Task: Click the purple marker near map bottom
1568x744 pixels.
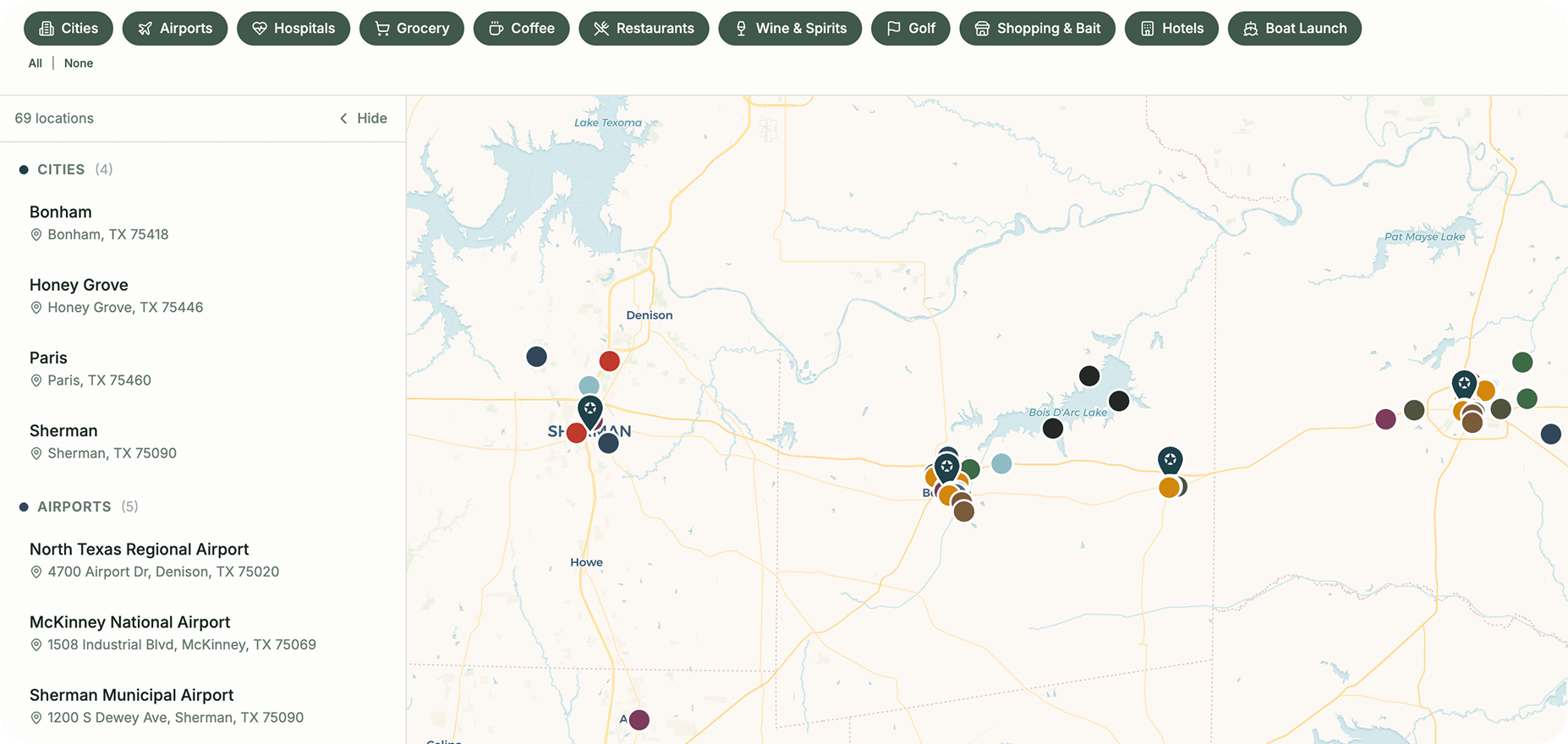Action: pos(639,719)
